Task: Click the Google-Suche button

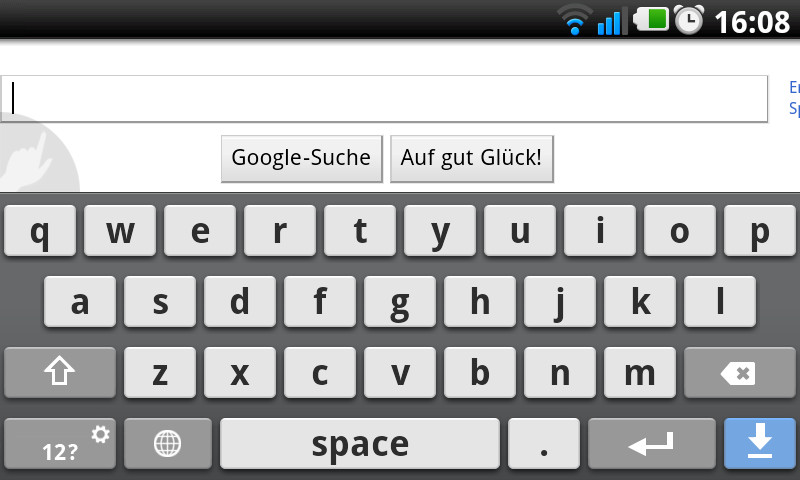Action: (302, 158)
